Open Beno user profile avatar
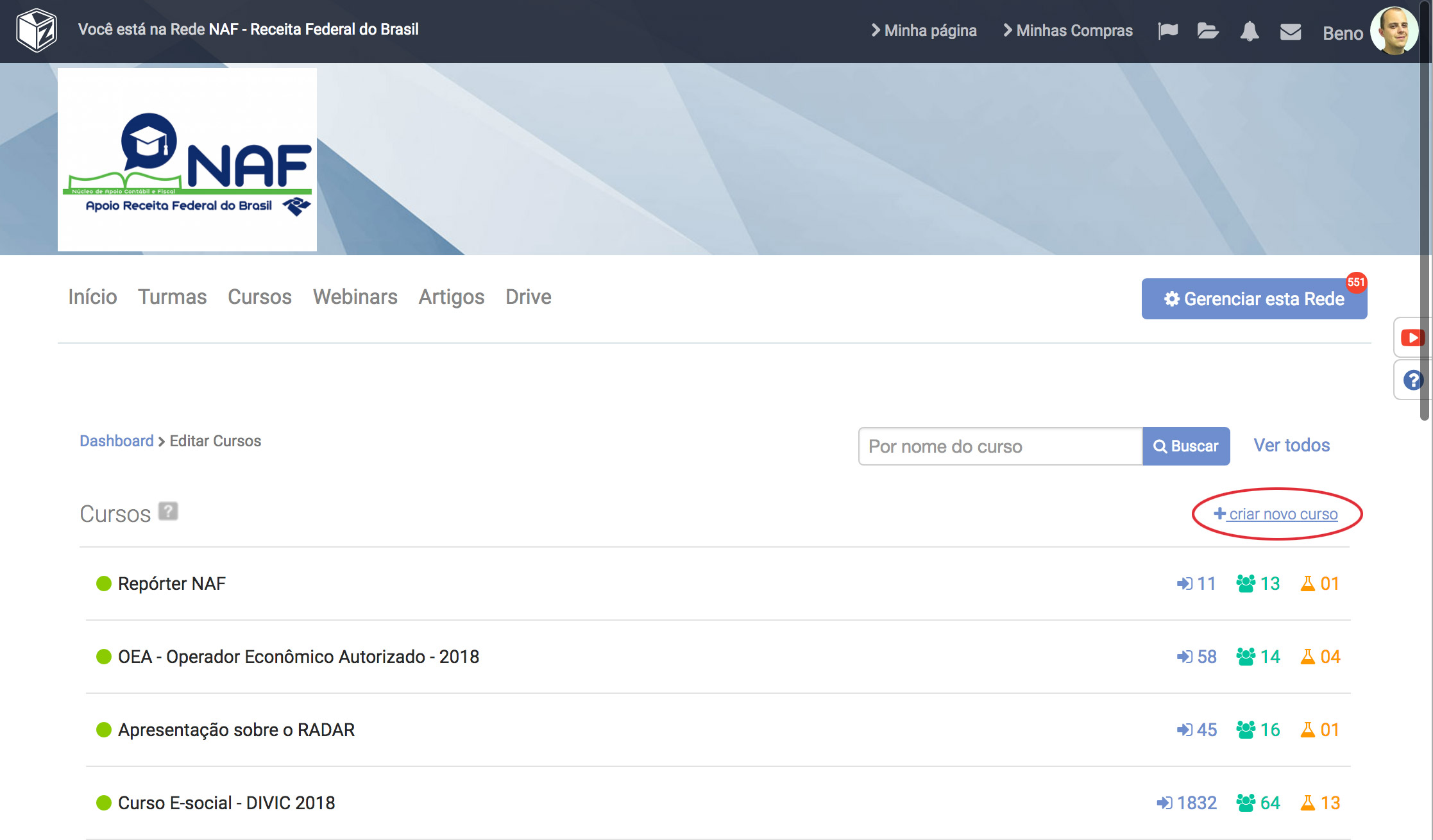 (x=1393, y=31)
